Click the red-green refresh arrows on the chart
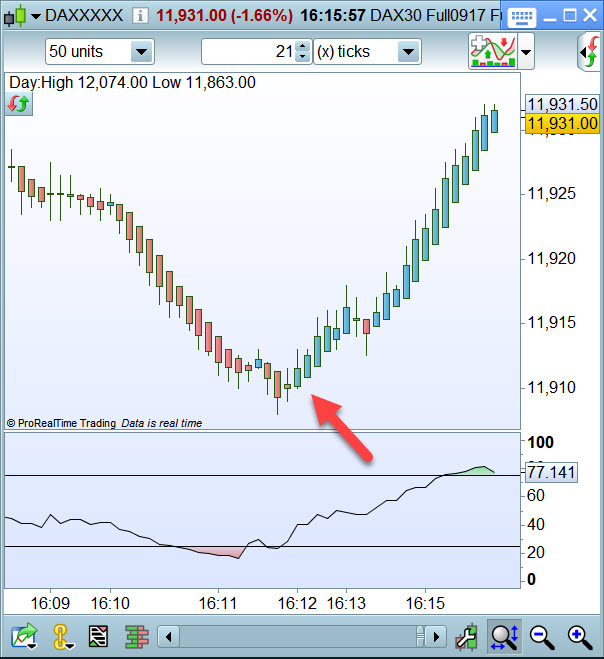 [18, 103]
